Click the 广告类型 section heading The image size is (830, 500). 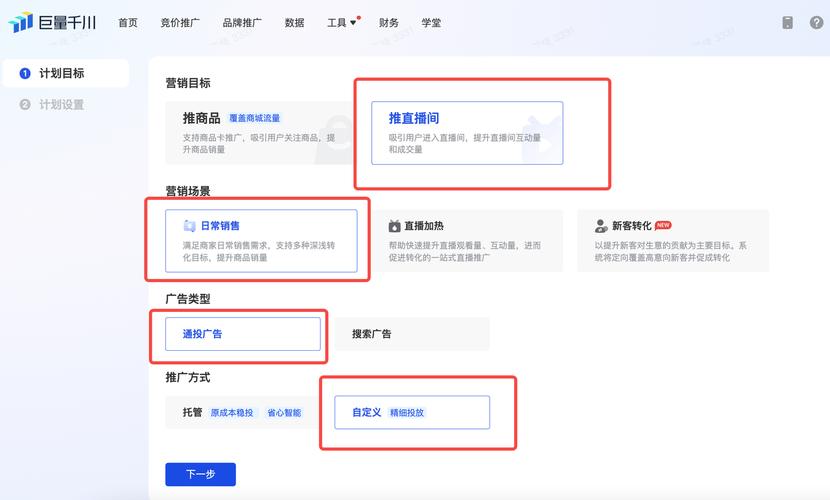pyautogui.click(x=188, y=299)
